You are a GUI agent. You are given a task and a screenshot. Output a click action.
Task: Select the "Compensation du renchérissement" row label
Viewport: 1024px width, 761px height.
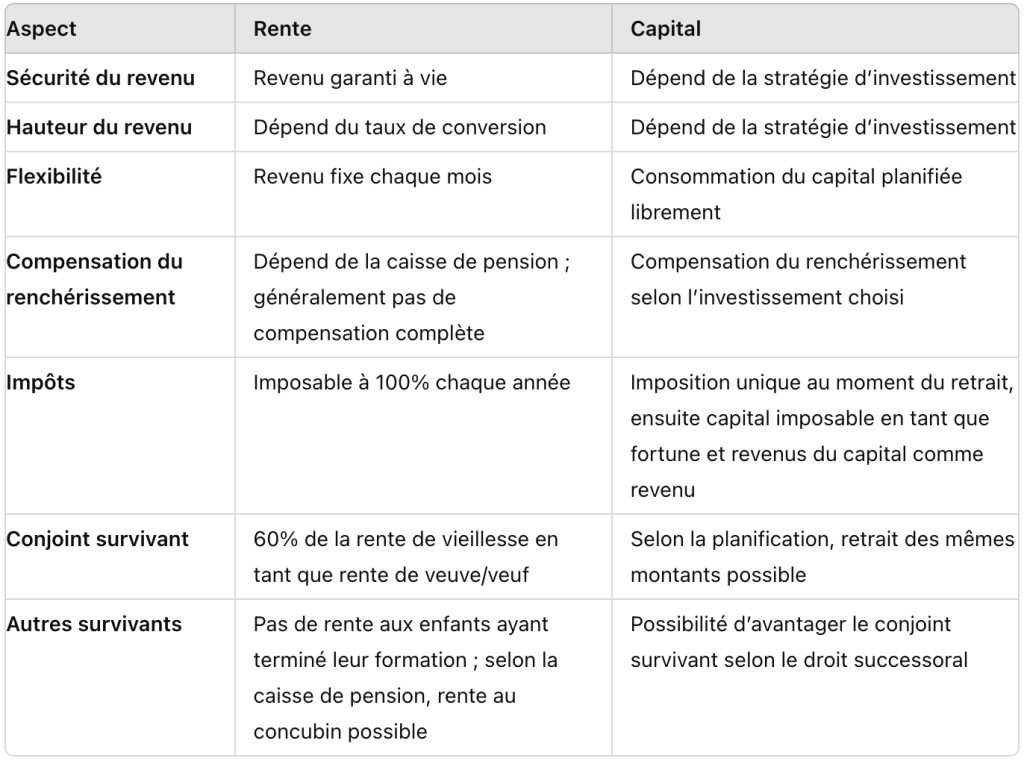click(94, 279)
